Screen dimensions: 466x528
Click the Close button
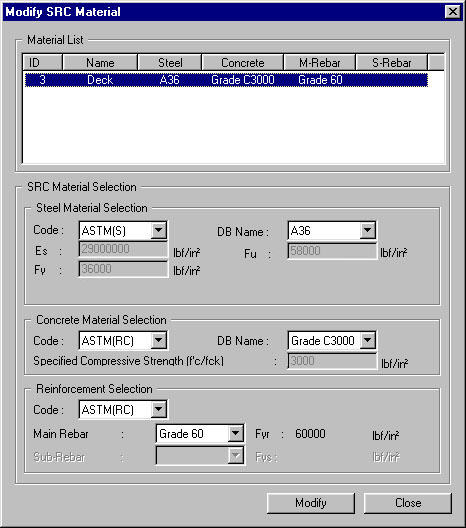point(408,503)
